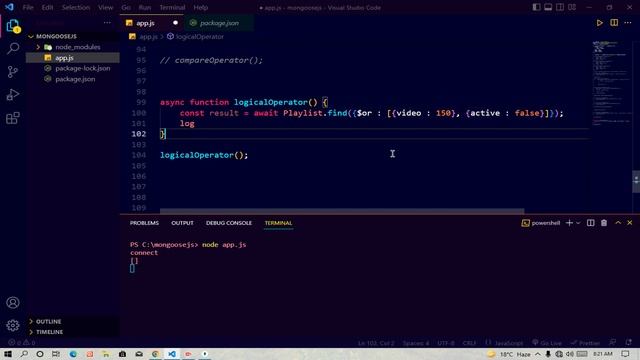Open the Search view in activity bar
The height and width of the screenshot is (360, 640).
(13, 49)
